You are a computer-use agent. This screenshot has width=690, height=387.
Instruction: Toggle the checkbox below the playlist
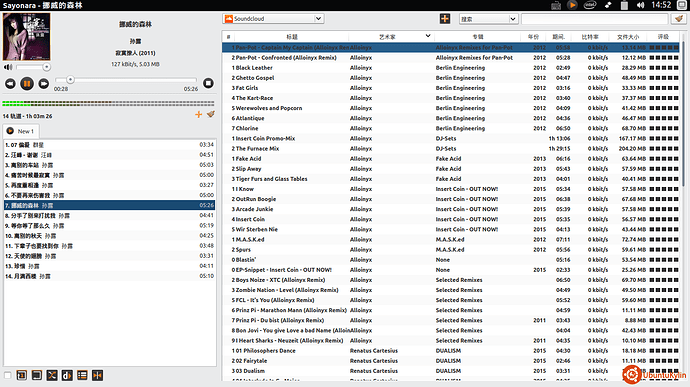[7, 375]
